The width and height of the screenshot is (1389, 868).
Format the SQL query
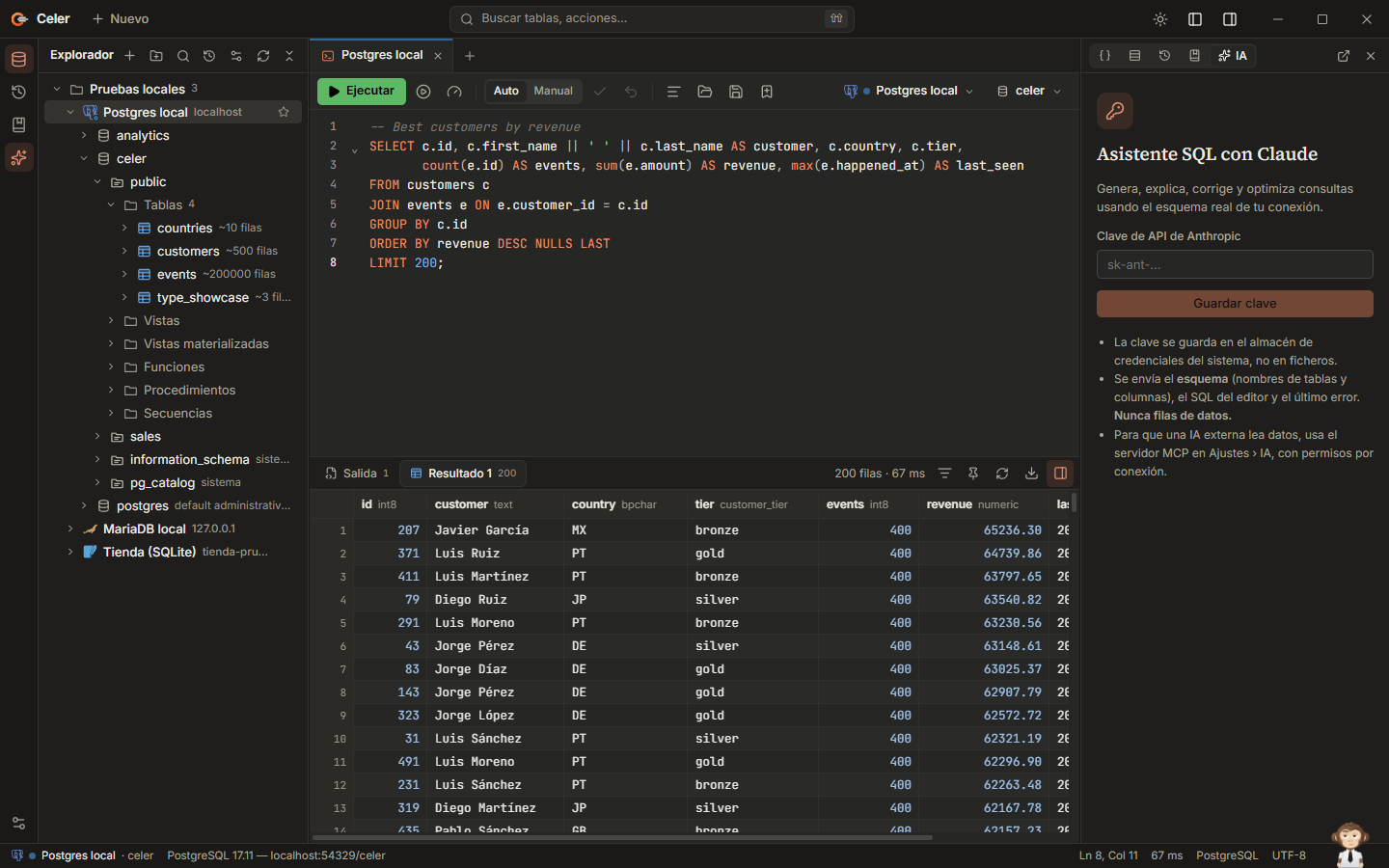pyautogui.click(x=674, y=92)
